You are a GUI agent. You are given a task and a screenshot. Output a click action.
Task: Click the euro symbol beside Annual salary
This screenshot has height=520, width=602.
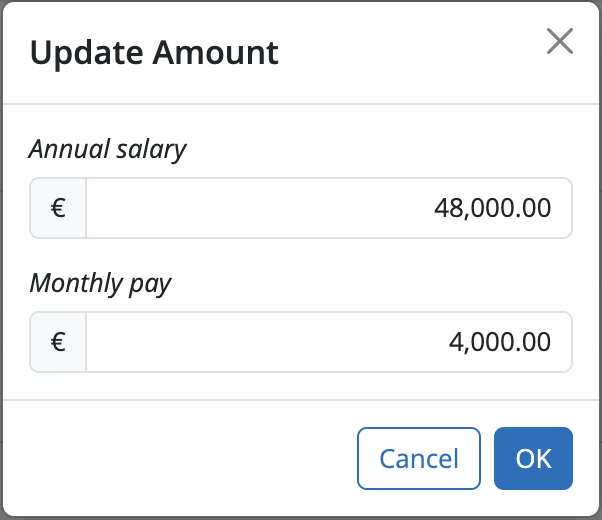click(x=58, y=208)
